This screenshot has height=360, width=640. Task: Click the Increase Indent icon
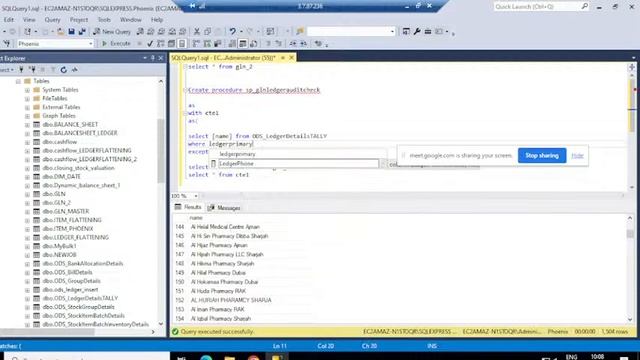click(304, 44)
